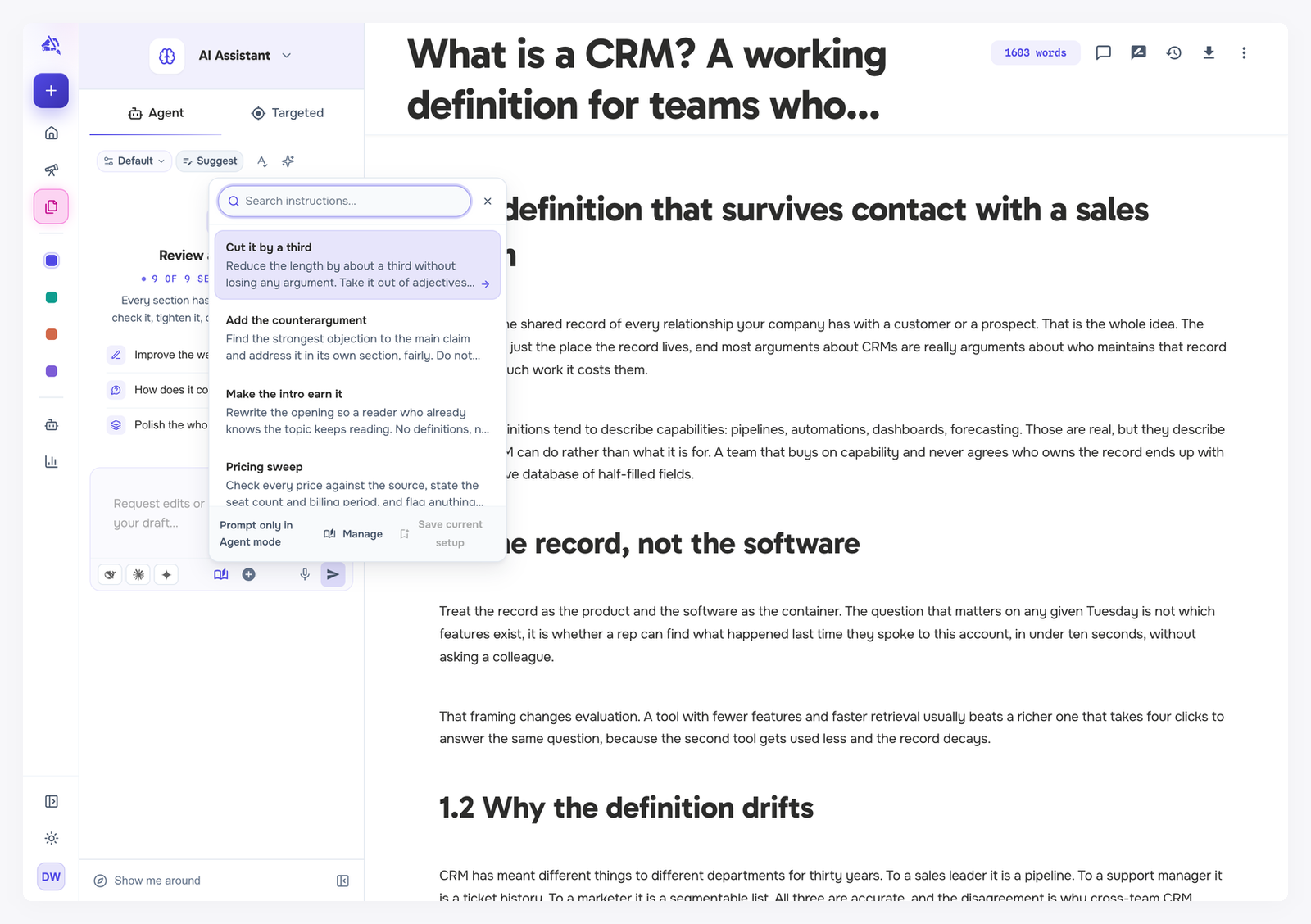Click the sidebar panel toggle icon
Image resolution: width=1311 pixels, height=924 pixels.
click(51, 801)
